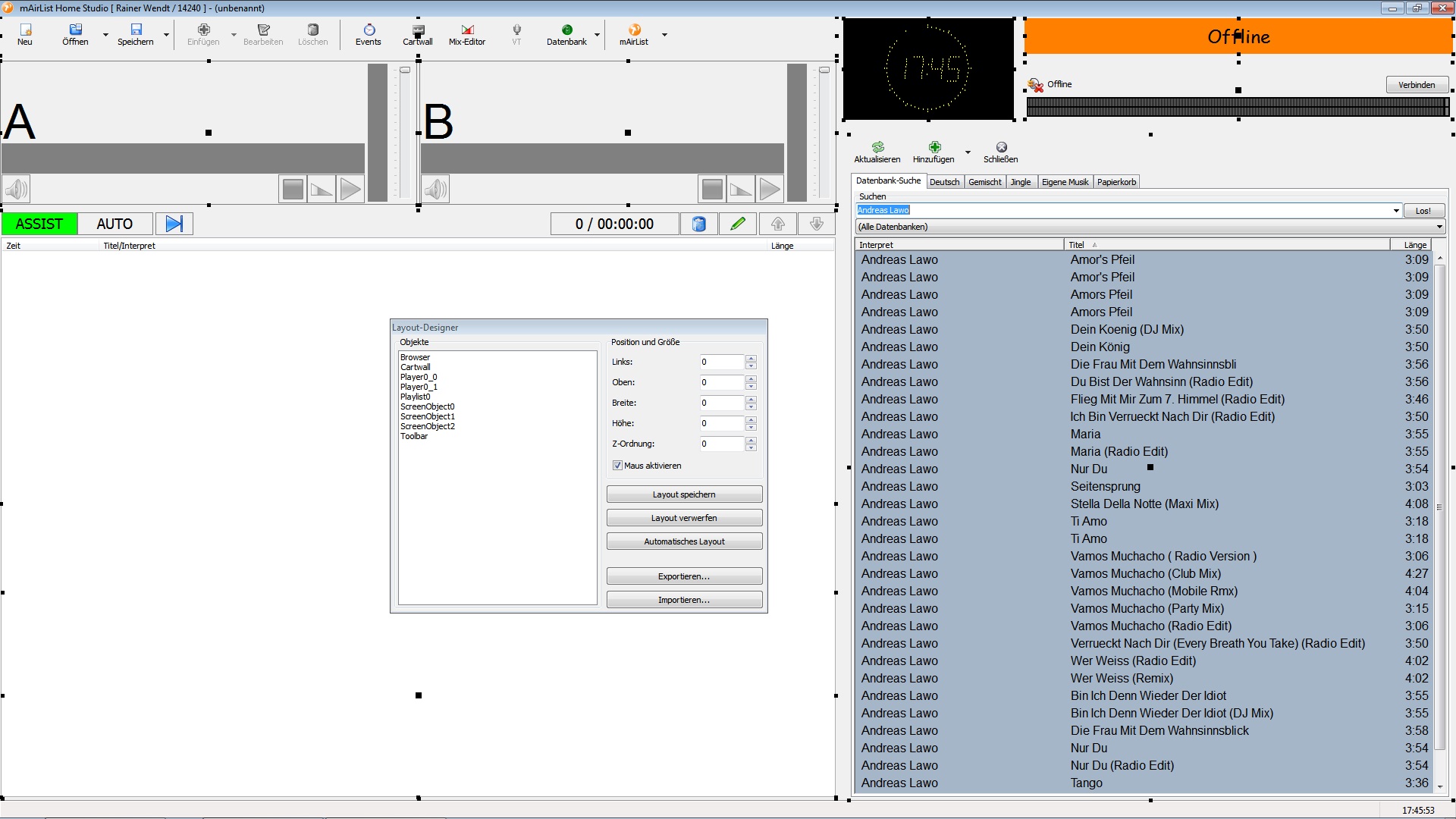Click Player A fade-out ramp button
Viewport: 1456px width, 819px height.
tap(322, 189)
